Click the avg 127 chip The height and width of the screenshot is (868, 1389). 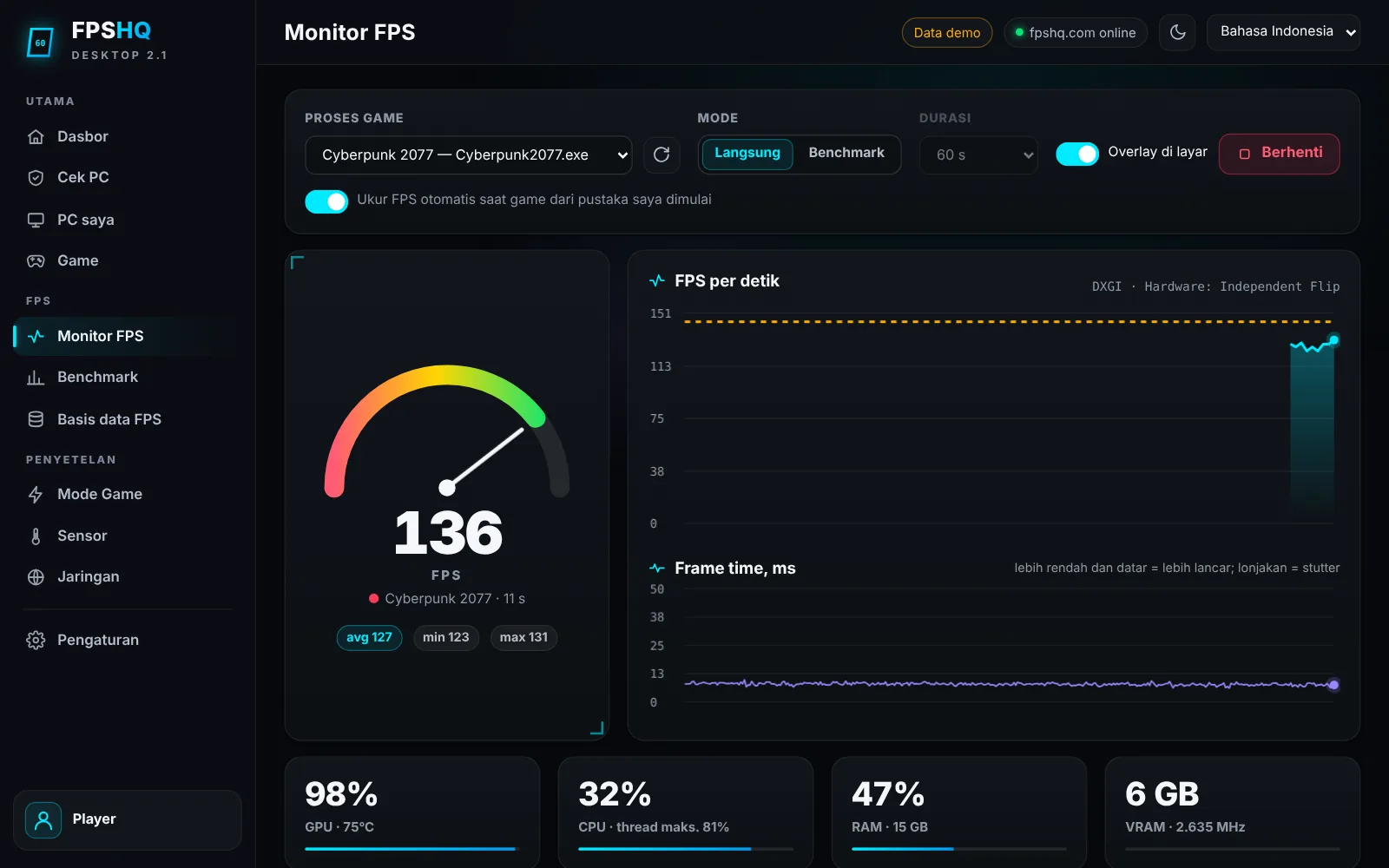pyautogui.click(x=369, y=638)
